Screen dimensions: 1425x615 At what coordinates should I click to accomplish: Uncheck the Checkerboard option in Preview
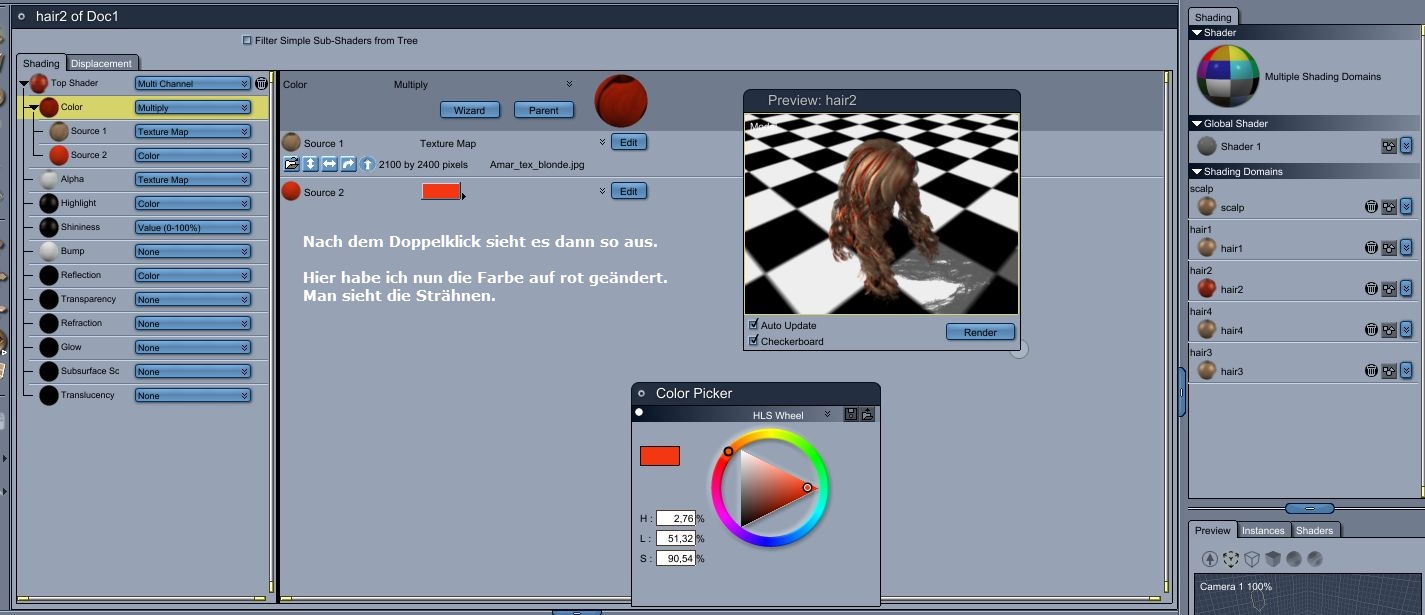tap(754, 341)
